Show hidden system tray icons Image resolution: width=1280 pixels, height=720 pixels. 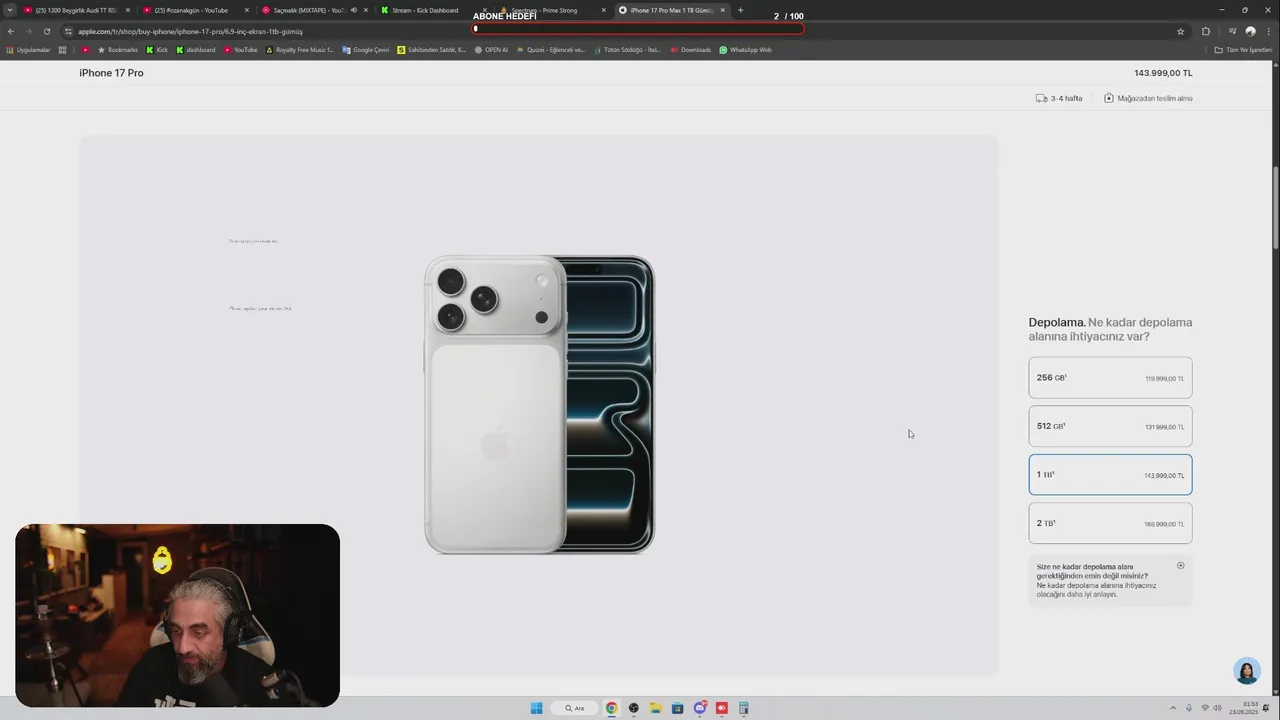[x=1173, y=708]
